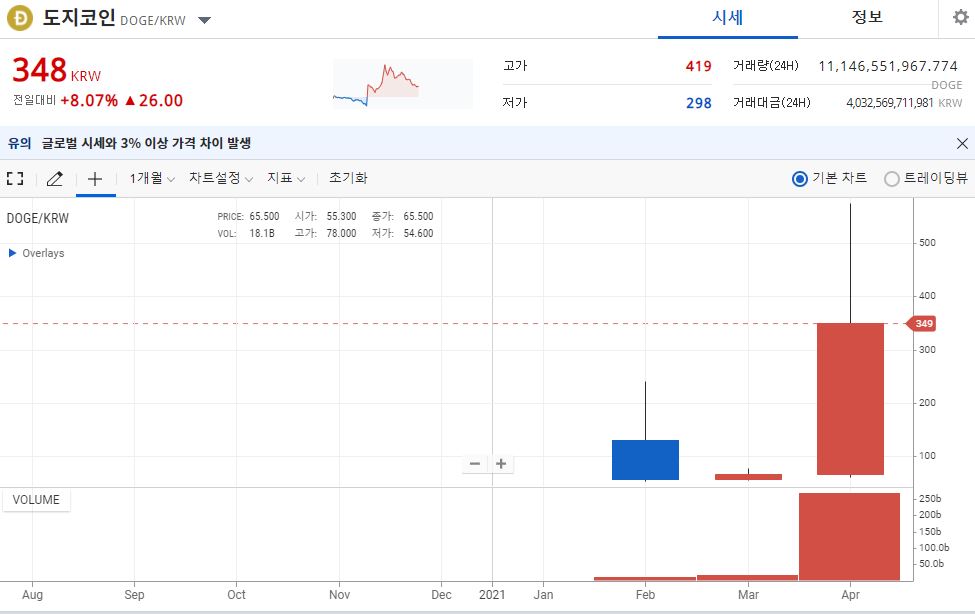This screenshot has width=975, height=614.
Task: Click the 2021 time axis label
Action: [492, 595]
